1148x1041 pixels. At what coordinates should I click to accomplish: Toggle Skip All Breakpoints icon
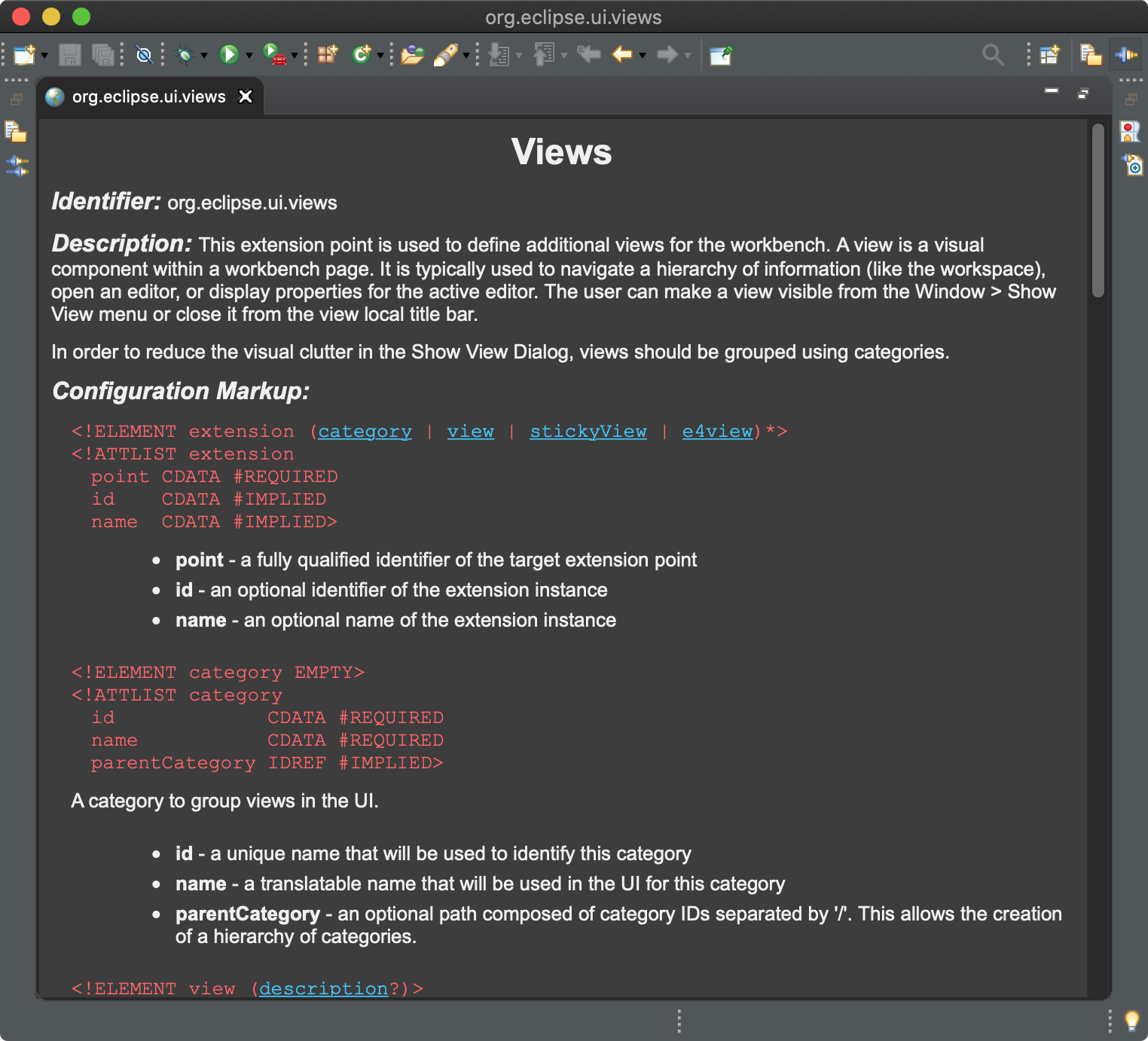pyautogui.click(x=143, y=55)
